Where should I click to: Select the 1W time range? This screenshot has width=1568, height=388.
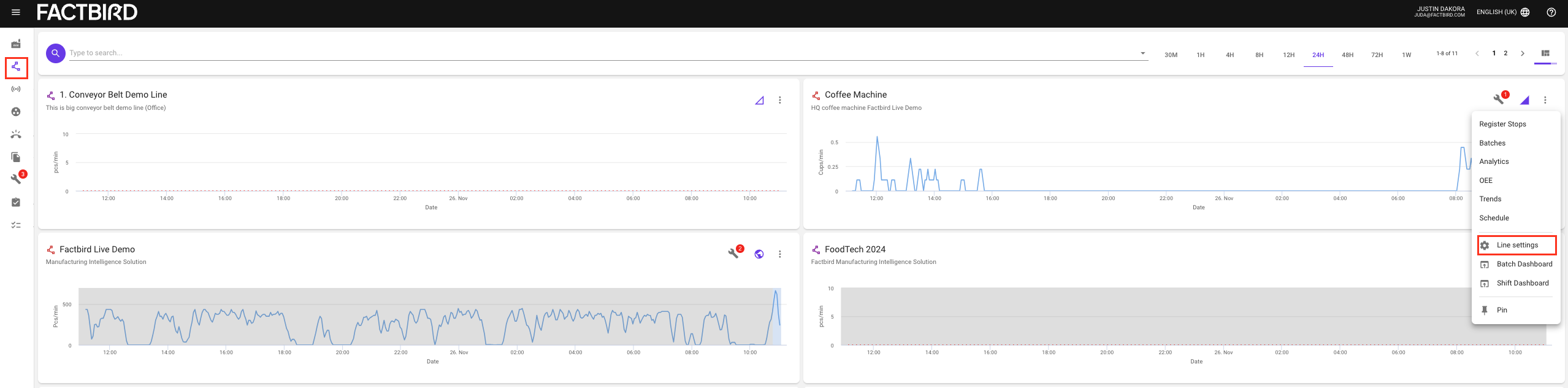[x=1406, y=55]
